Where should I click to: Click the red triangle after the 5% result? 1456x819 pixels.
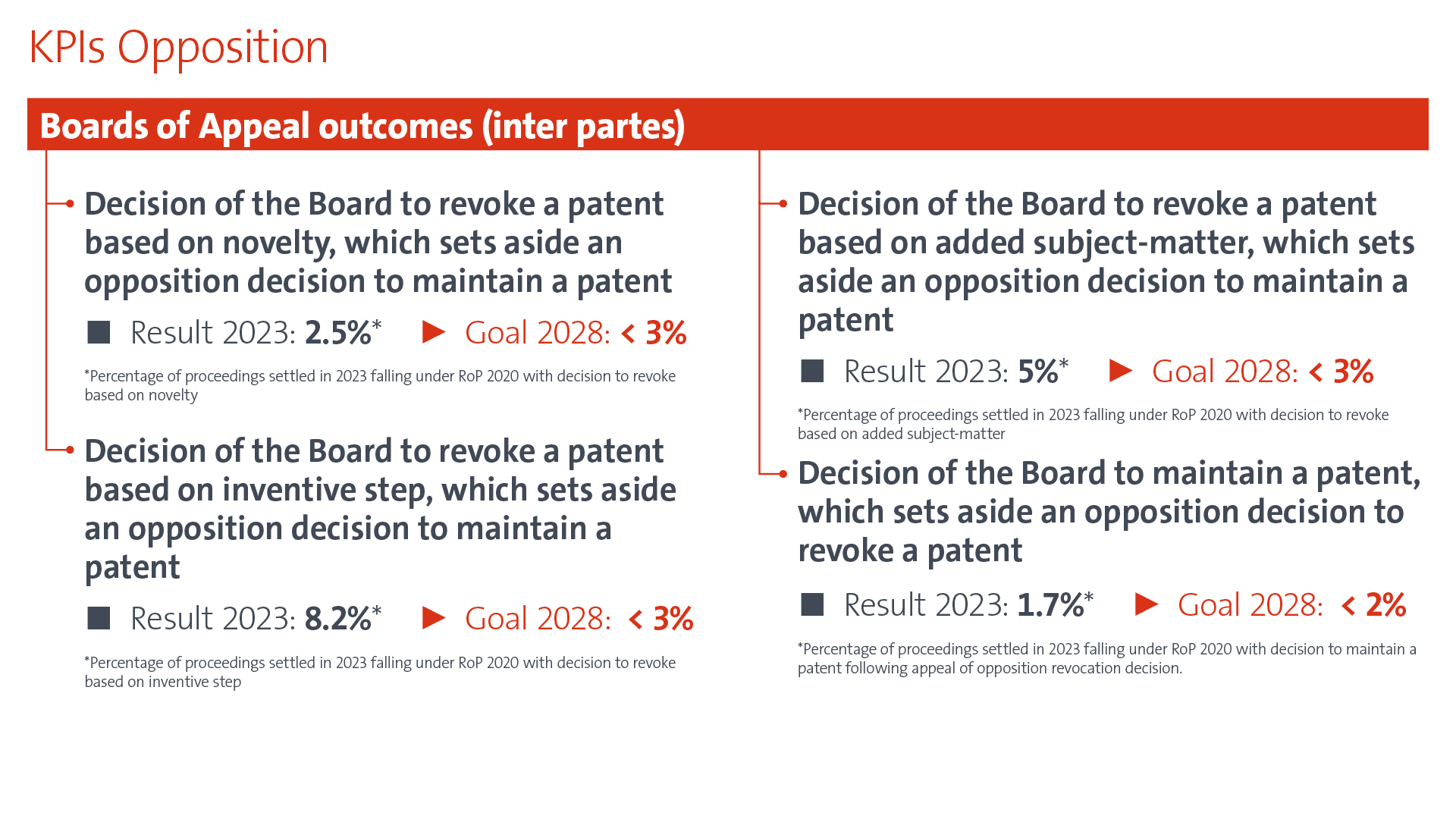1120,371
